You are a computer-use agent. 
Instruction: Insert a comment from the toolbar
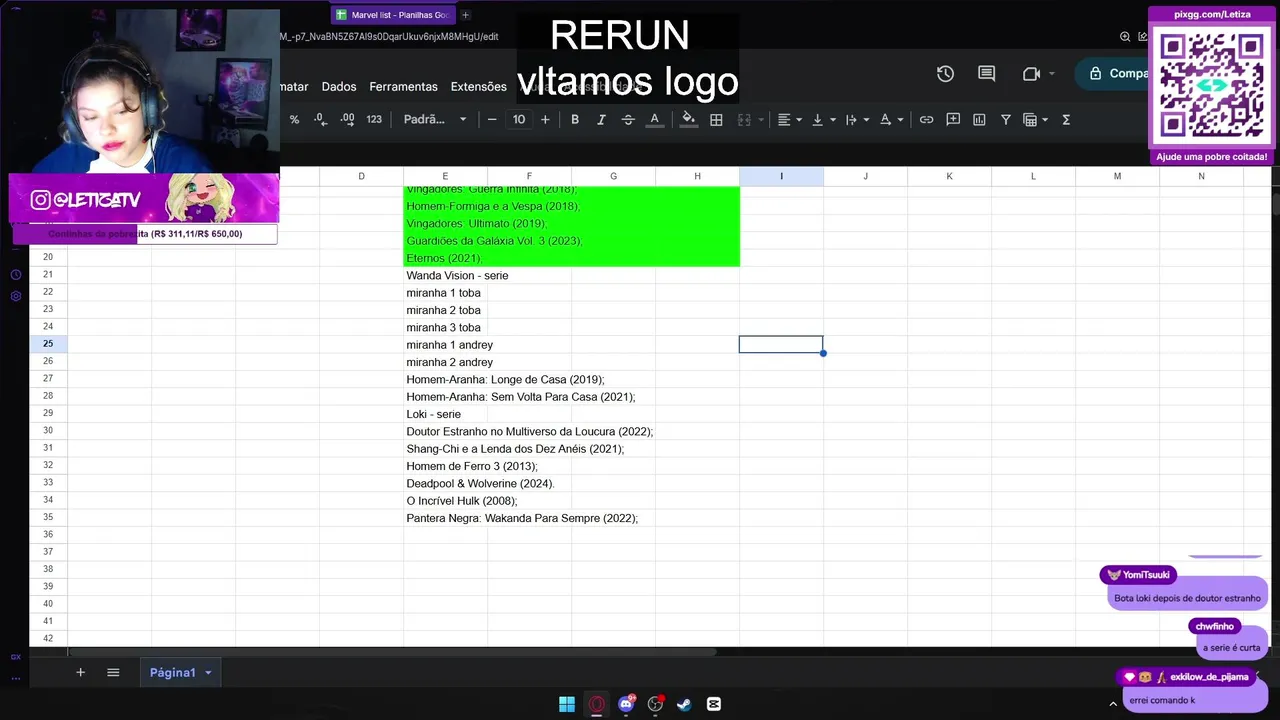coord(953,119)
